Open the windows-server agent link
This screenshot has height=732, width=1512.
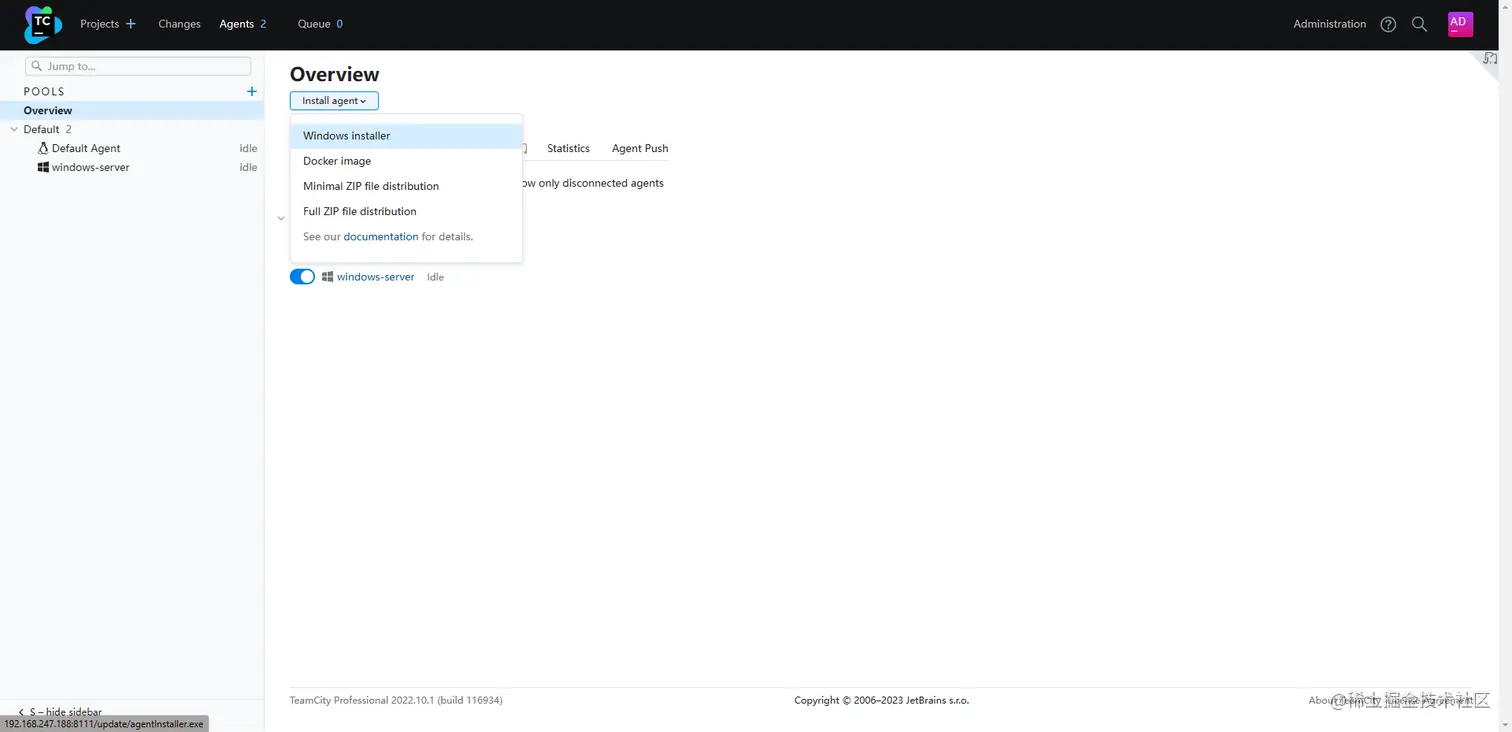pyautogui.click(x=375, y=277)
